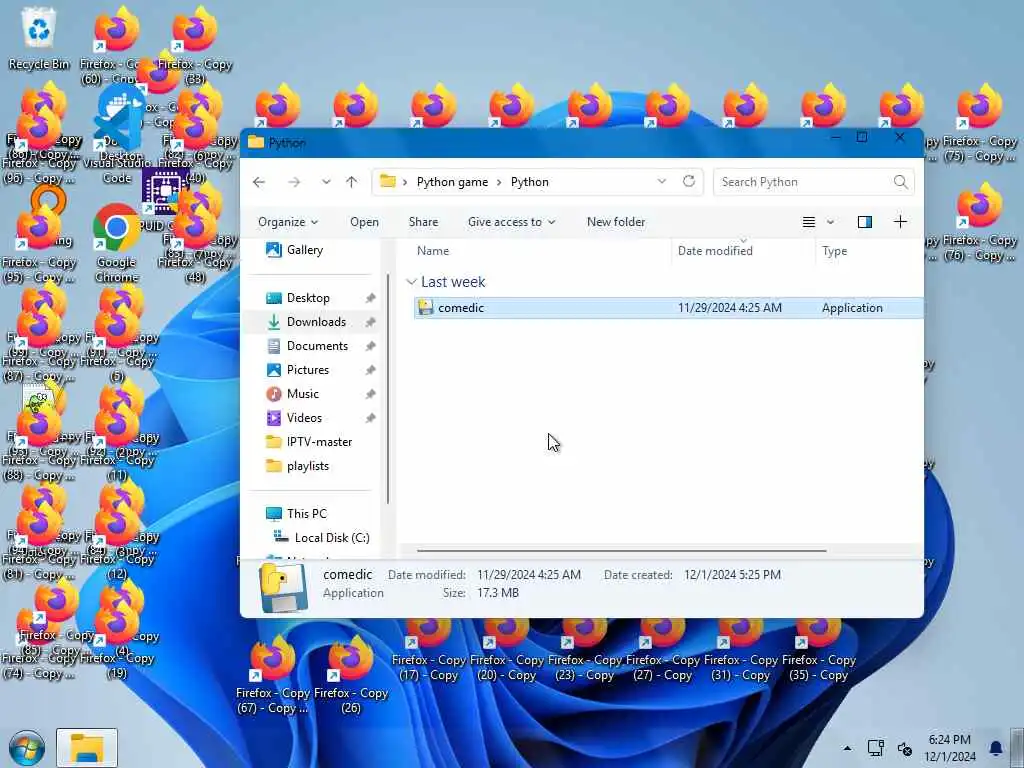Select Recycle Bin on desktop

tap(39, 38)
